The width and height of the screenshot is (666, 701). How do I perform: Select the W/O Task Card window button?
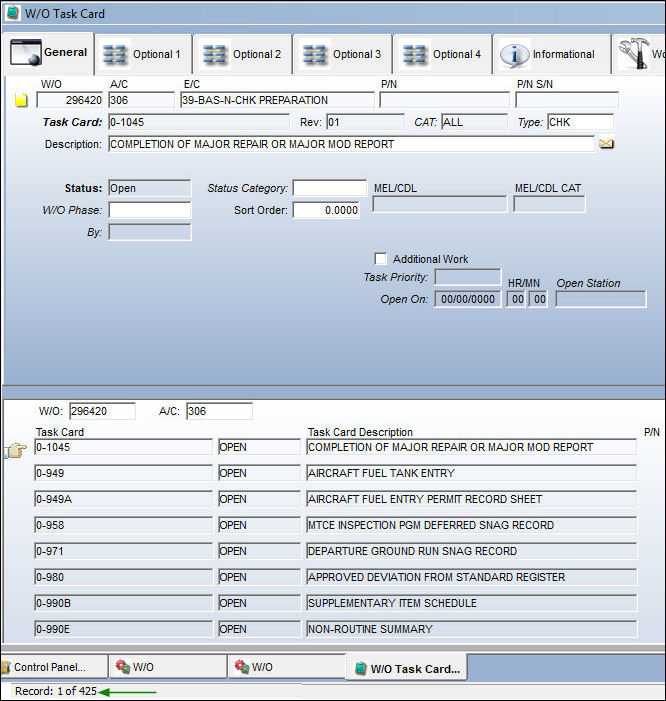[x=406, y=668]
